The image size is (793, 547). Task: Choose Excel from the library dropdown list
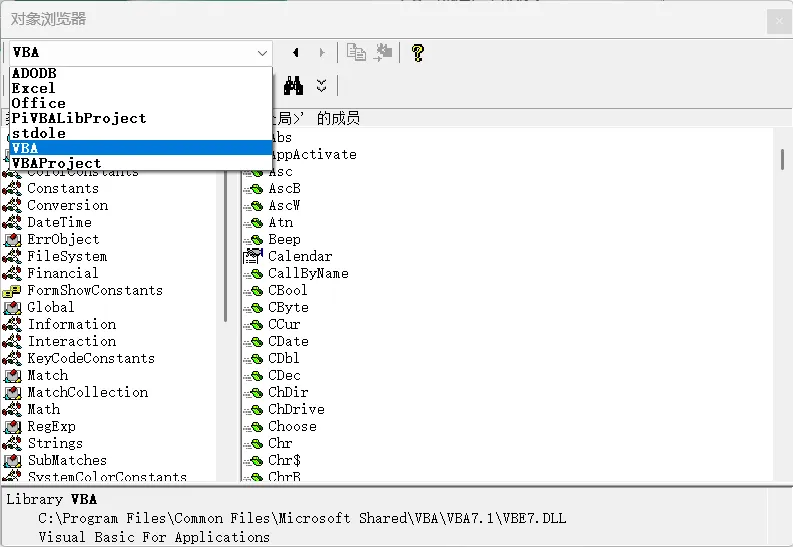(141, 88)
